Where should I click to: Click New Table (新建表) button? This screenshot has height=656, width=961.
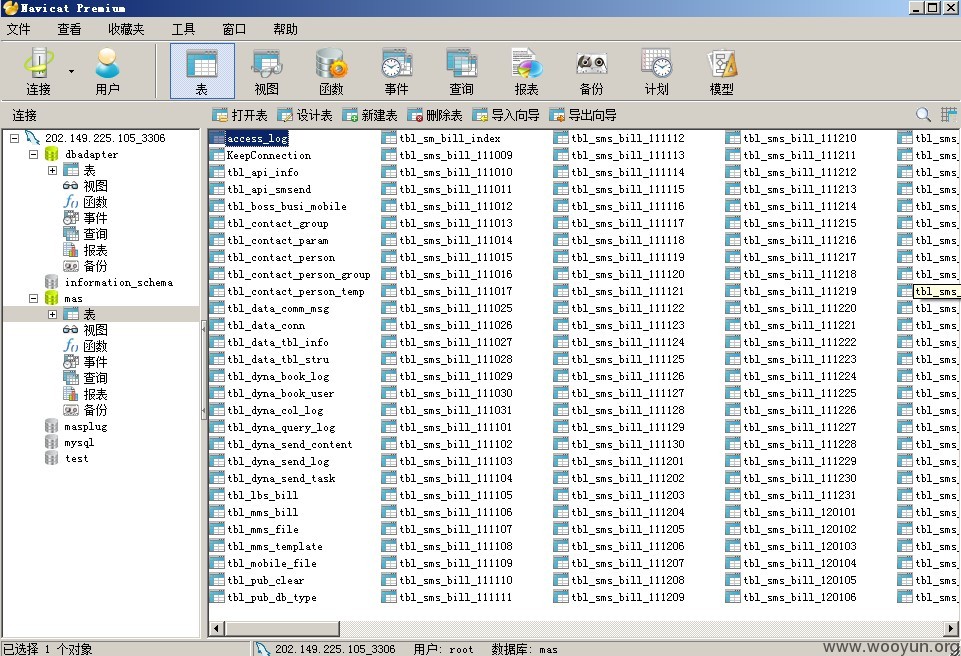pos(370,115)
